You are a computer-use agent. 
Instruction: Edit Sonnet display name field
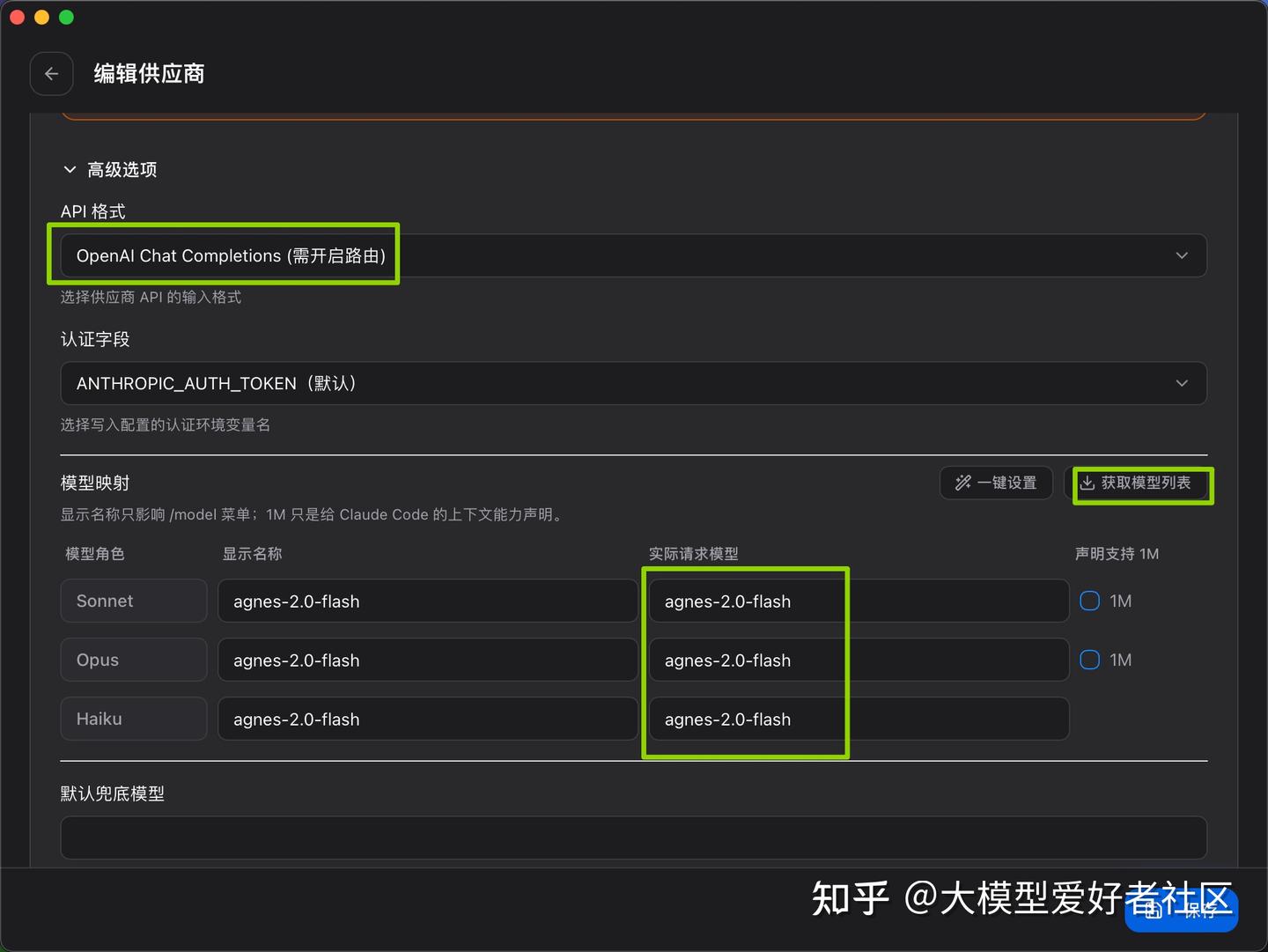coord(428,601)
